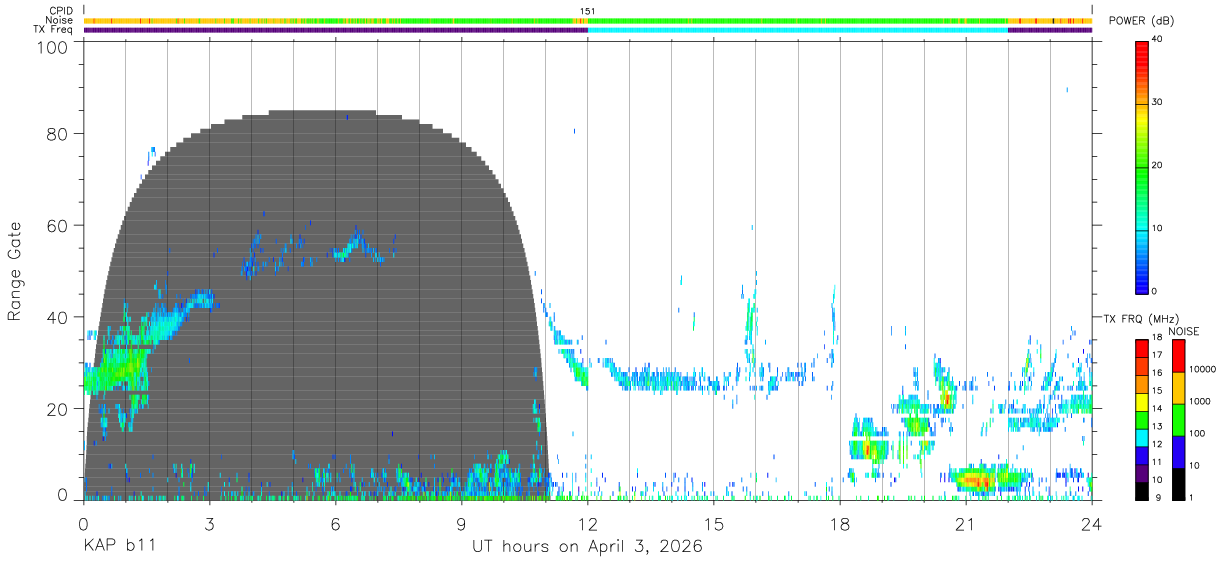The height and width of the screenshot is (567, 1228).
Task: Click noise scale value '10000'
Action: coord(1203,369)
